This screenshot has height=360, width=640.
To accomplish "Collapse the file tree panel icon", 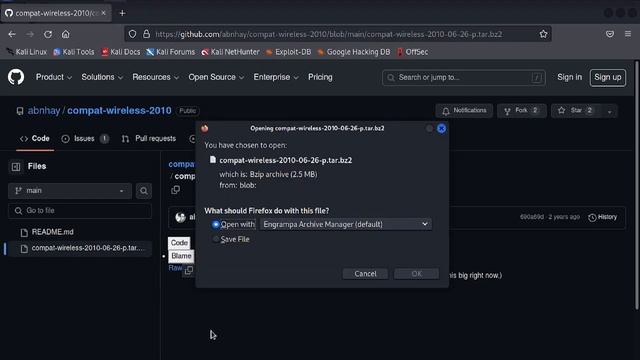I will coord(16,167).
